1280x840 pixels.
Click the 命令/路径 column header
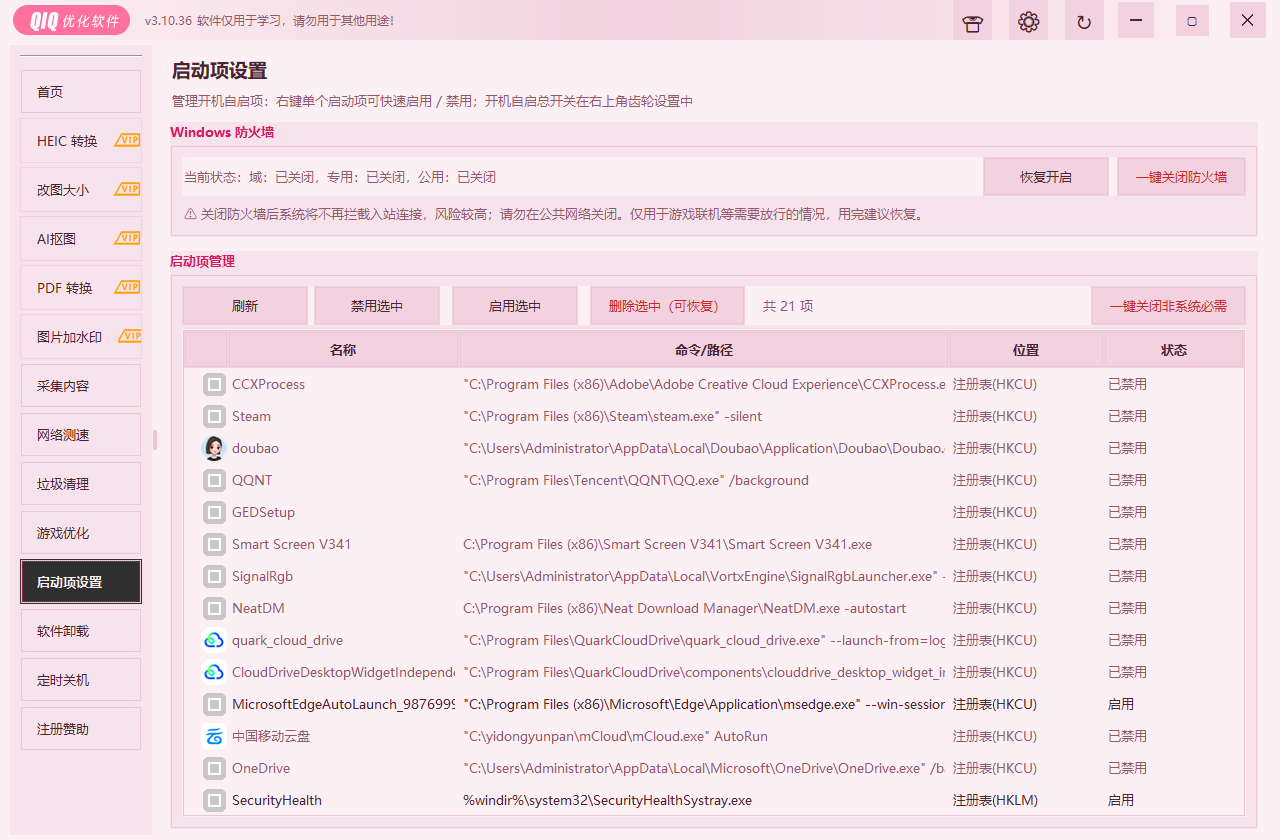point(704,350)
